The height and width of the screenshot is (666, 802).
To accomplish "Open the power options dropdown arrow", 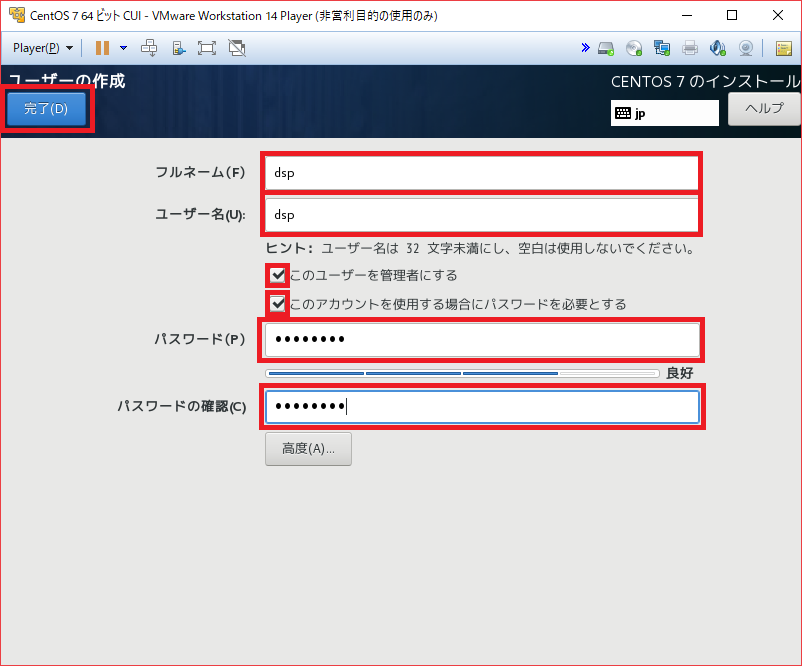I will (x=123, y=48).
